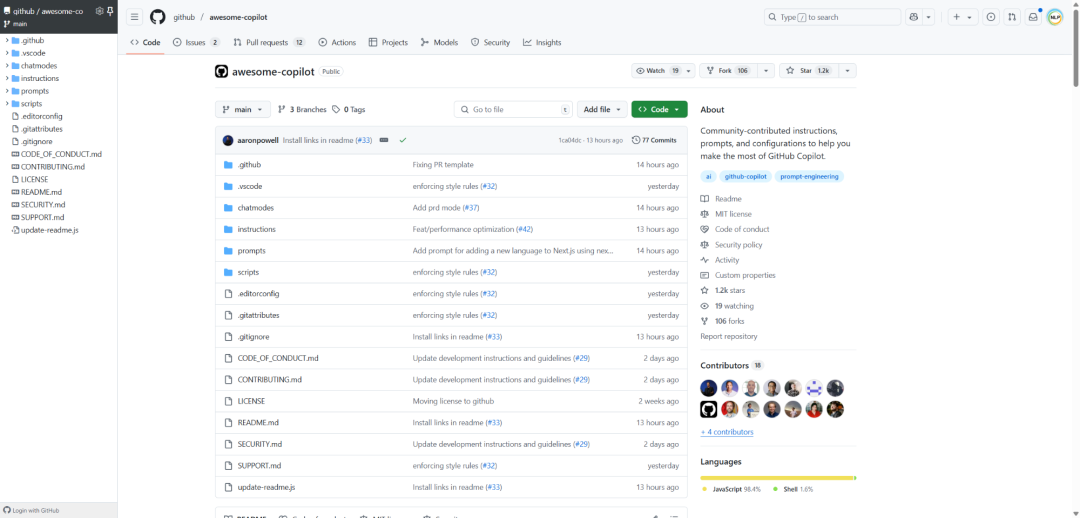Open the header pull requests icon
This screenshot has width=1080, height=518.
[1011, 17]
